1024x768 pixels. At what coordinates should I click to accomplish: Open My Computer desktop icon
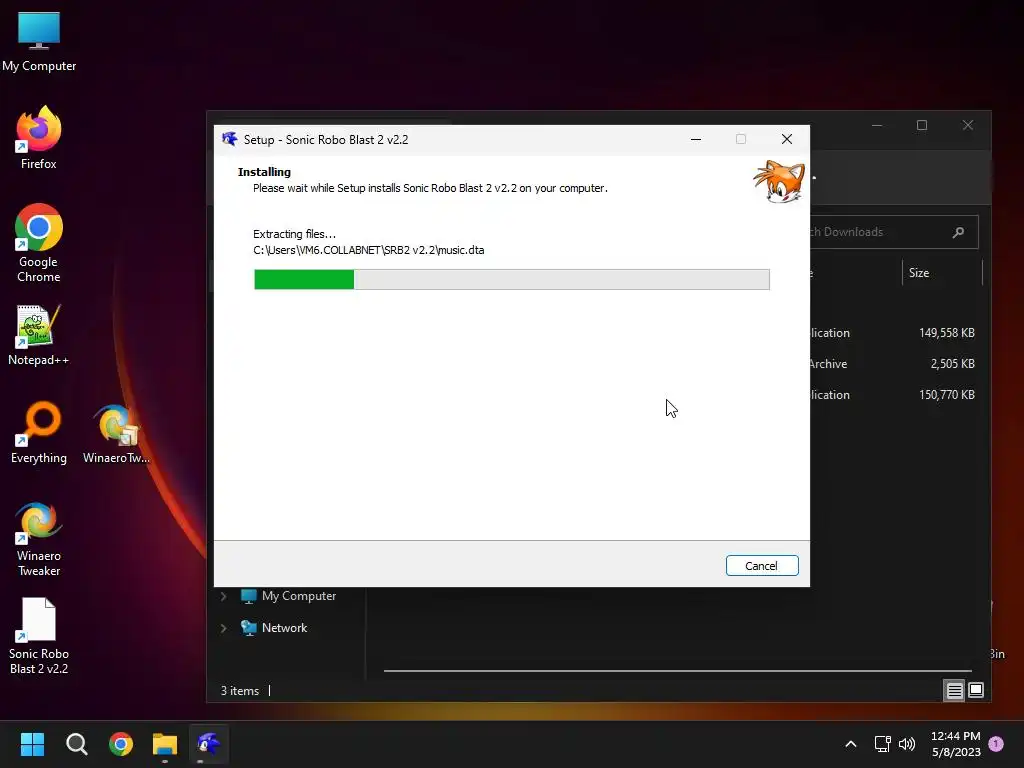(x=39, y=42)
